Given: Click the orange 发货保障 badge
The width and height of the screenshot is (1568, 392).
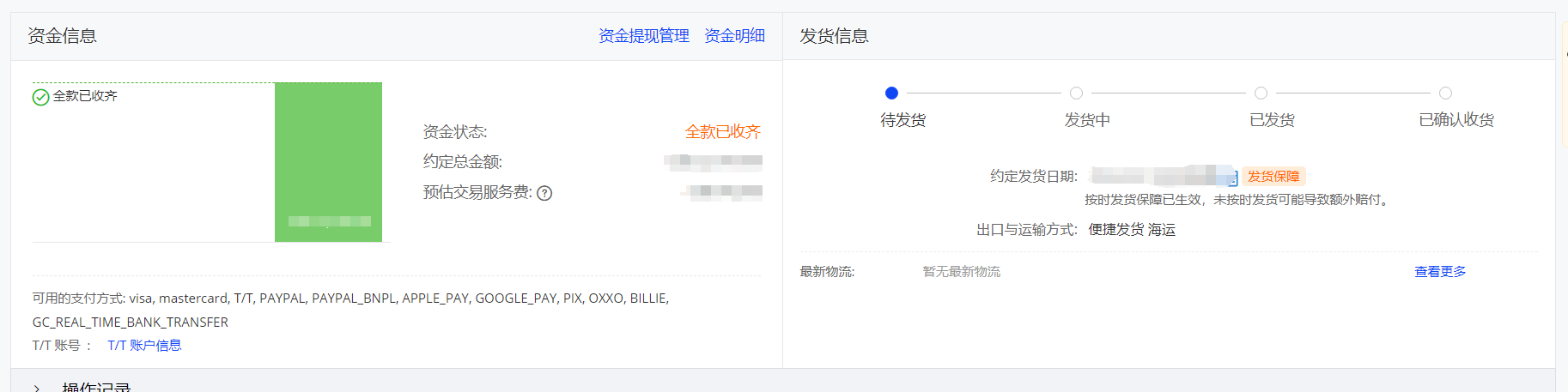Looking at the screenshot, I should [1273, 176].
